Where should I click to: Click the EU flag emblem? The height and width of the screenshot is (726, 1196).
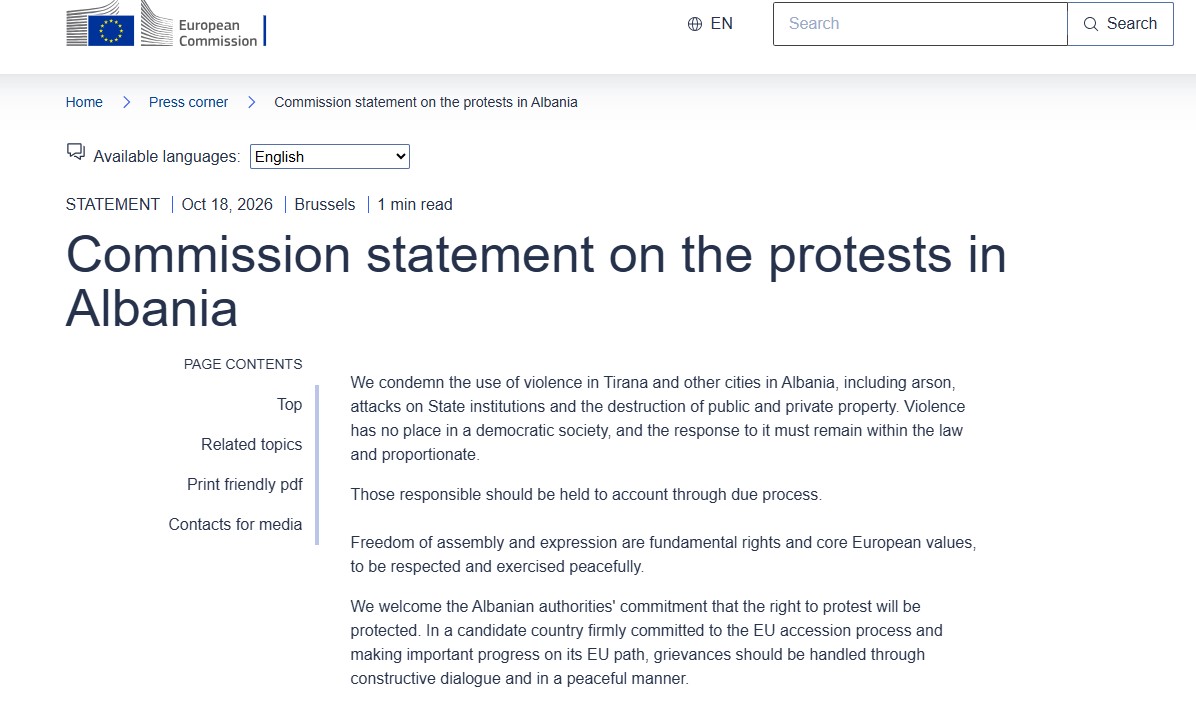pyautogui.click(x=111, y=31)
